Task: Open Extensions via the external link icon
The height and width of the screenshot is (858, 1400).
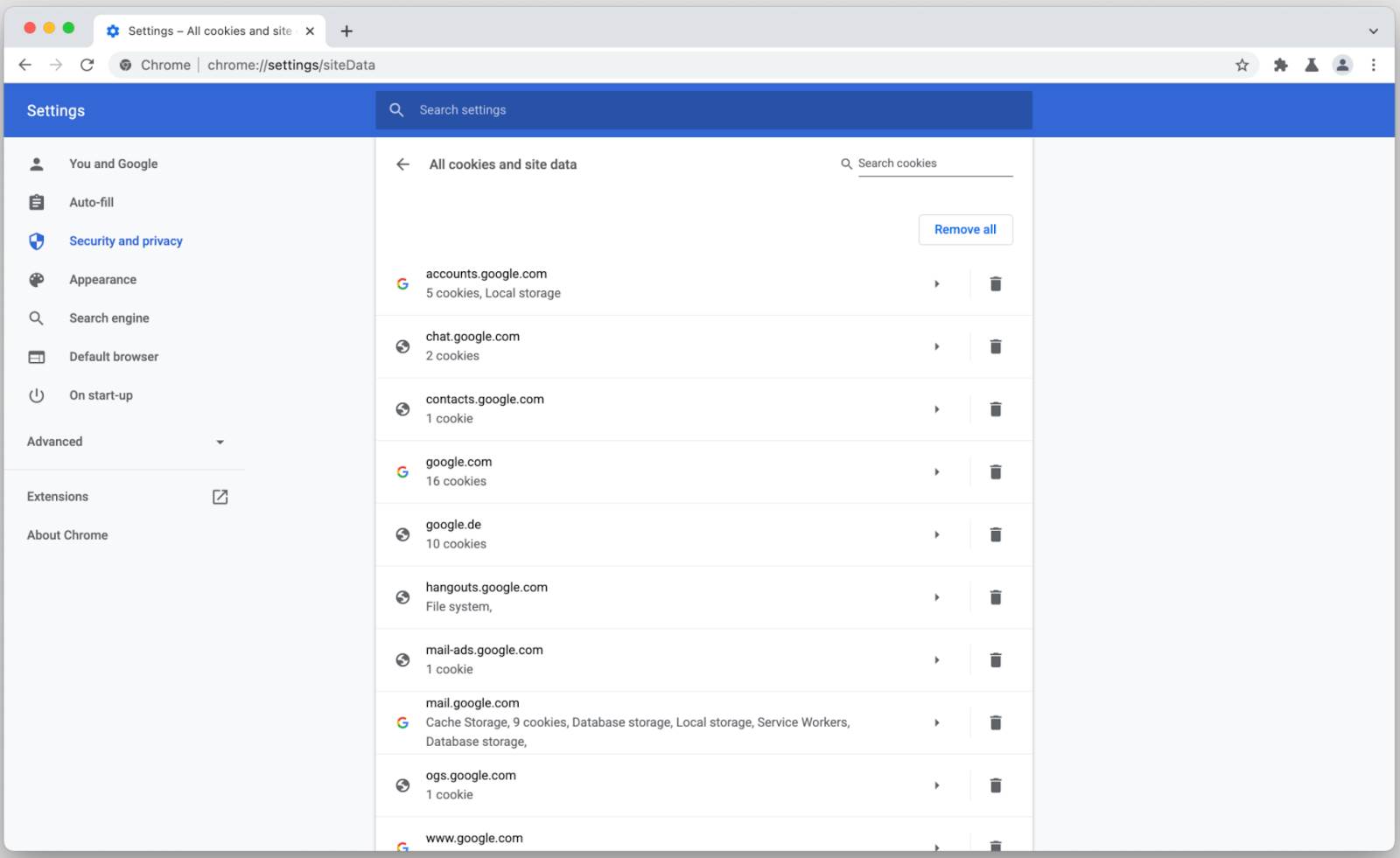Action: pyautogui.click(x=220, y=496)
